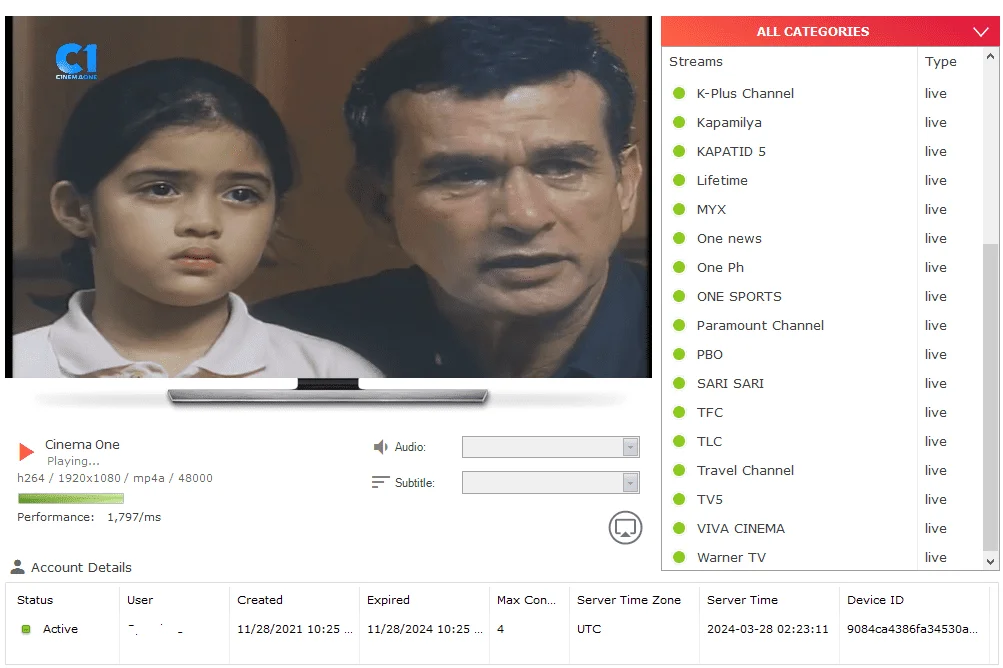Click green dot beside VIVA CINEMA
Screen dimensions: 1003x668
pyautogui.click(x=679, y=528)
